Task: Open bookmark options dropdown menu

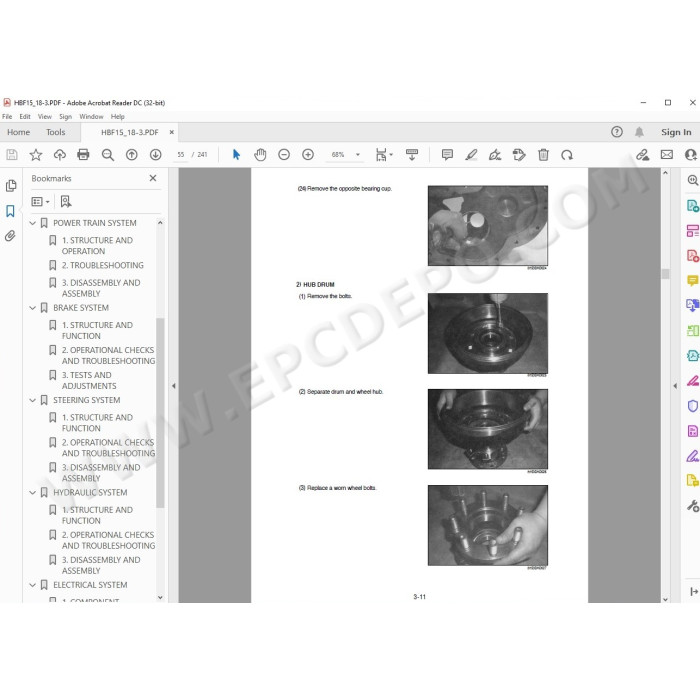Action: coord(40,202)
